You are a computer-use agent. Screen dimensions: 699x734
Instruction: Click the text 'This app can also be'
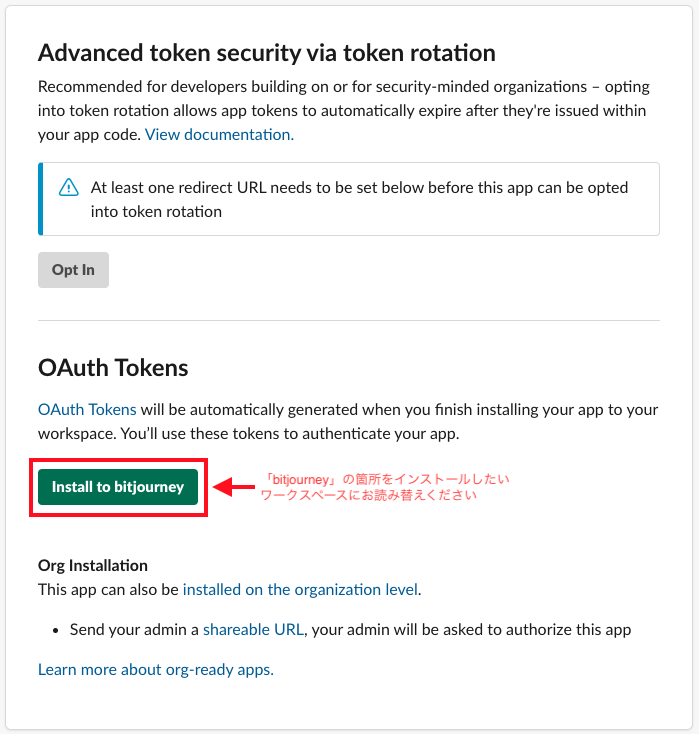coord(109,590)
